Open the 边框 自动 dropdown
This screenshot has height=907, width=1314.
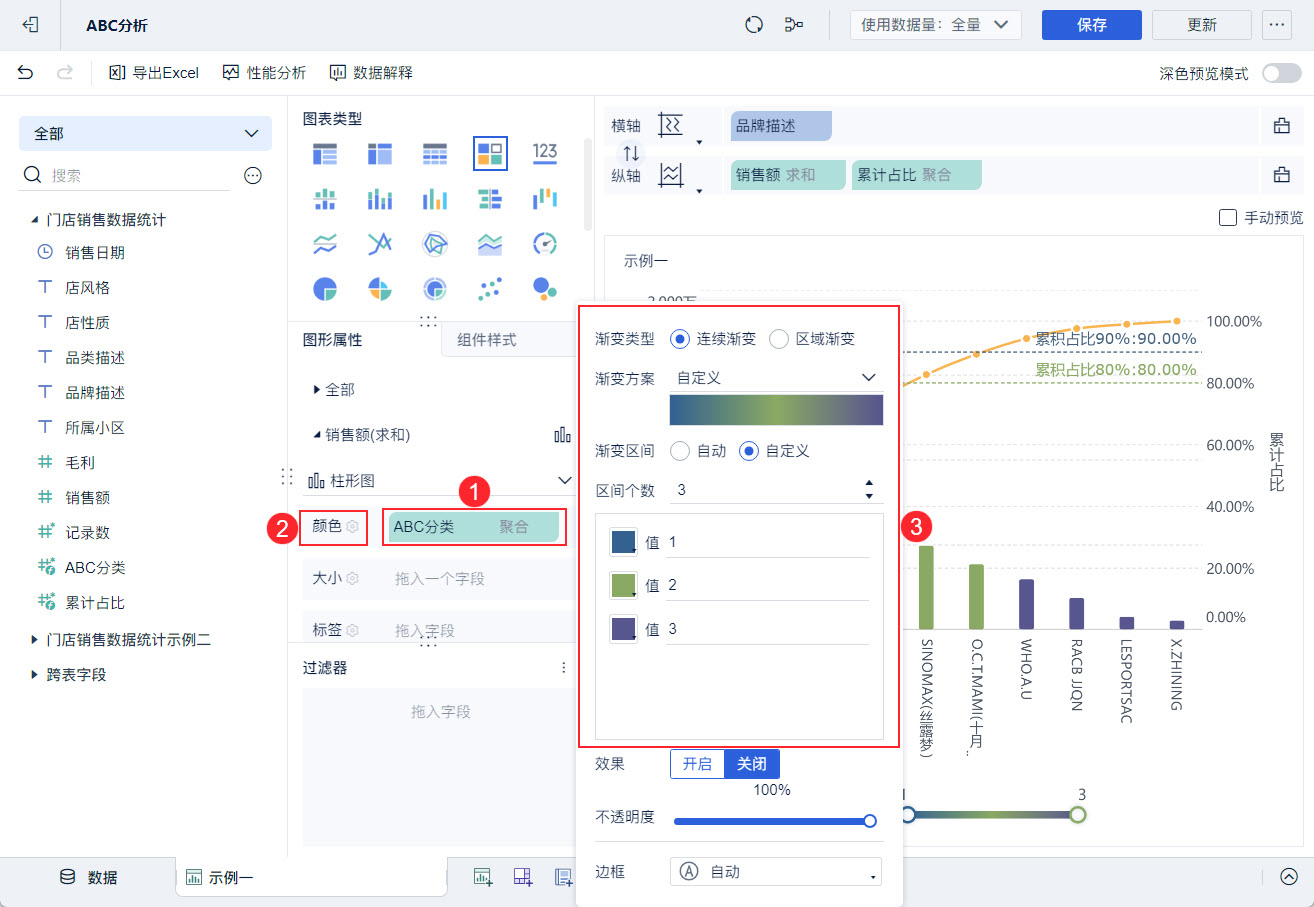point(776,872)
